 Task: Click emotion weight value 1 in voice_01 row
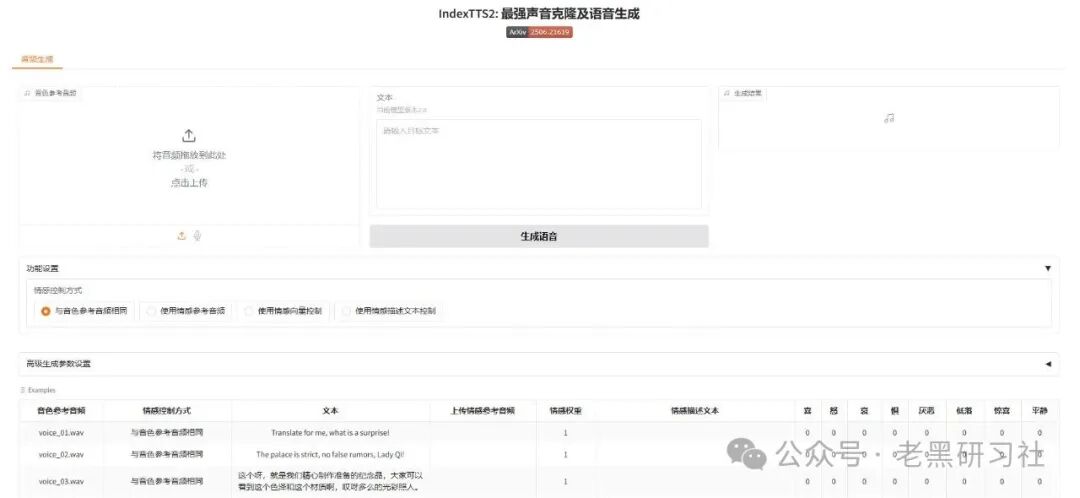pyautogui.click(x=565, y=433)
